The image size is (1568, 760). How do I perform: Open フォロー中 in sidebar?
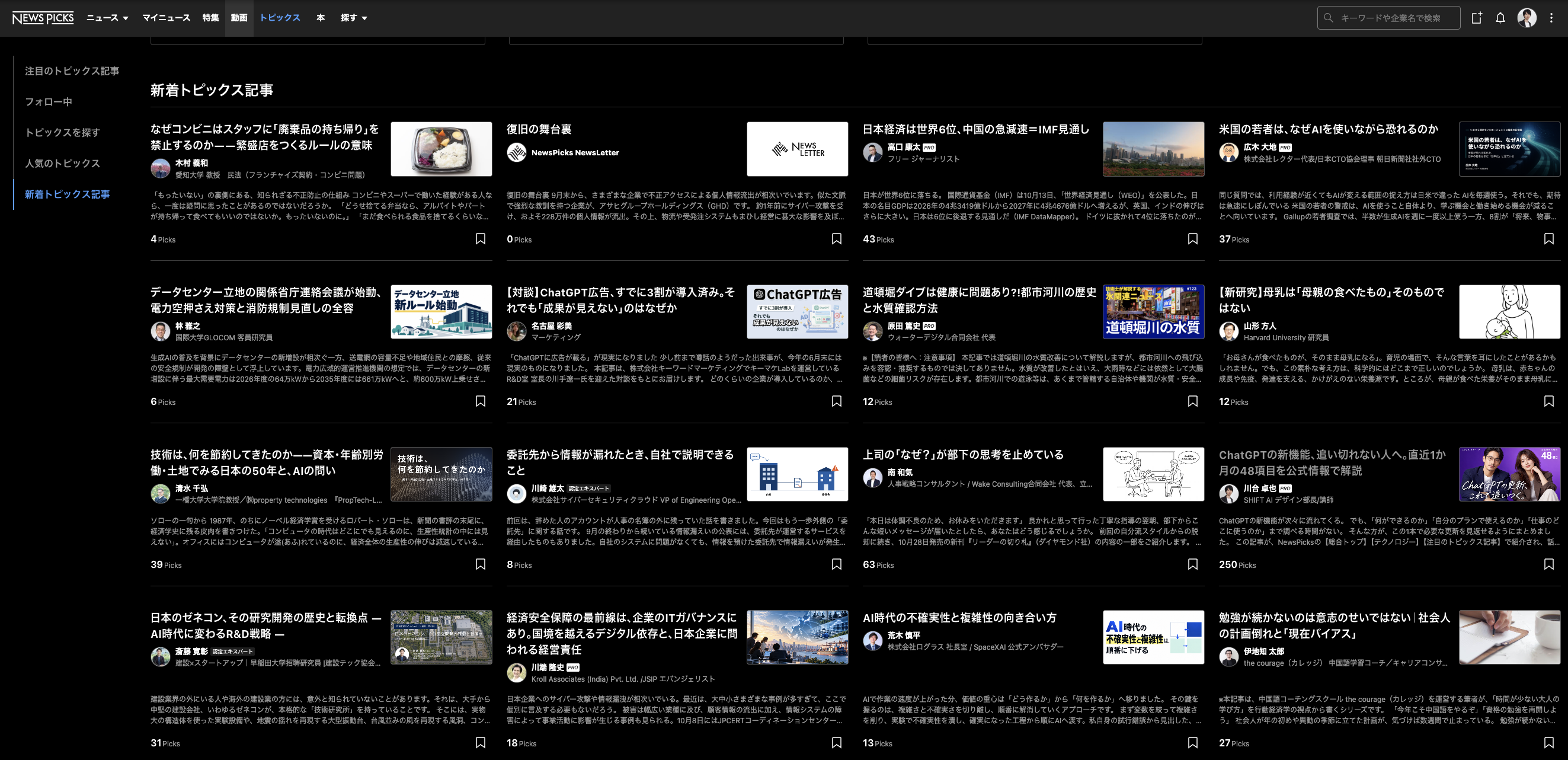point(48,102)
